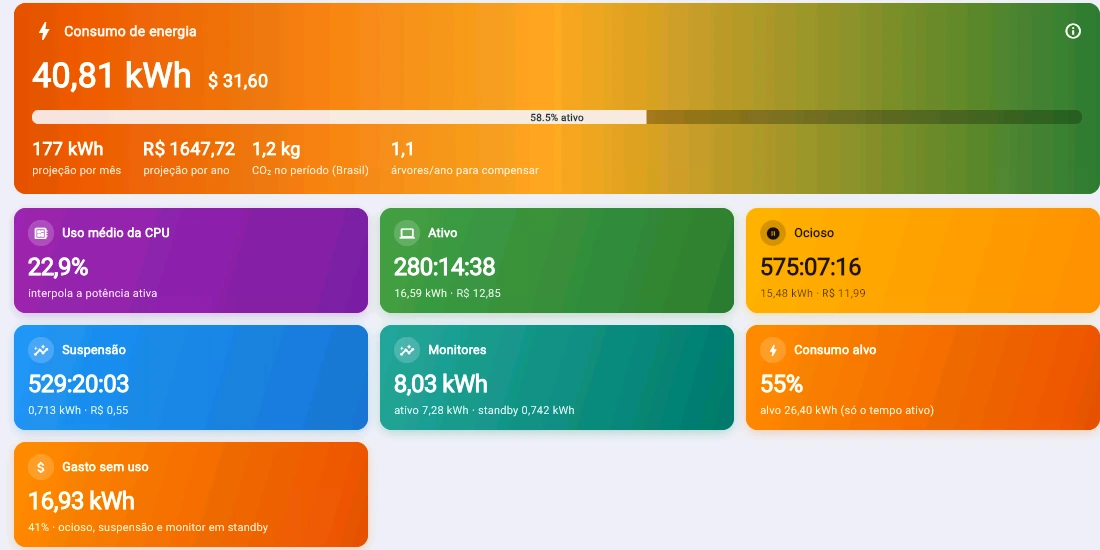Click the 'projeção por mês' label
The height and width of the screenshot is (550, 1100).
pyautogui.click(x=76, y=170)
